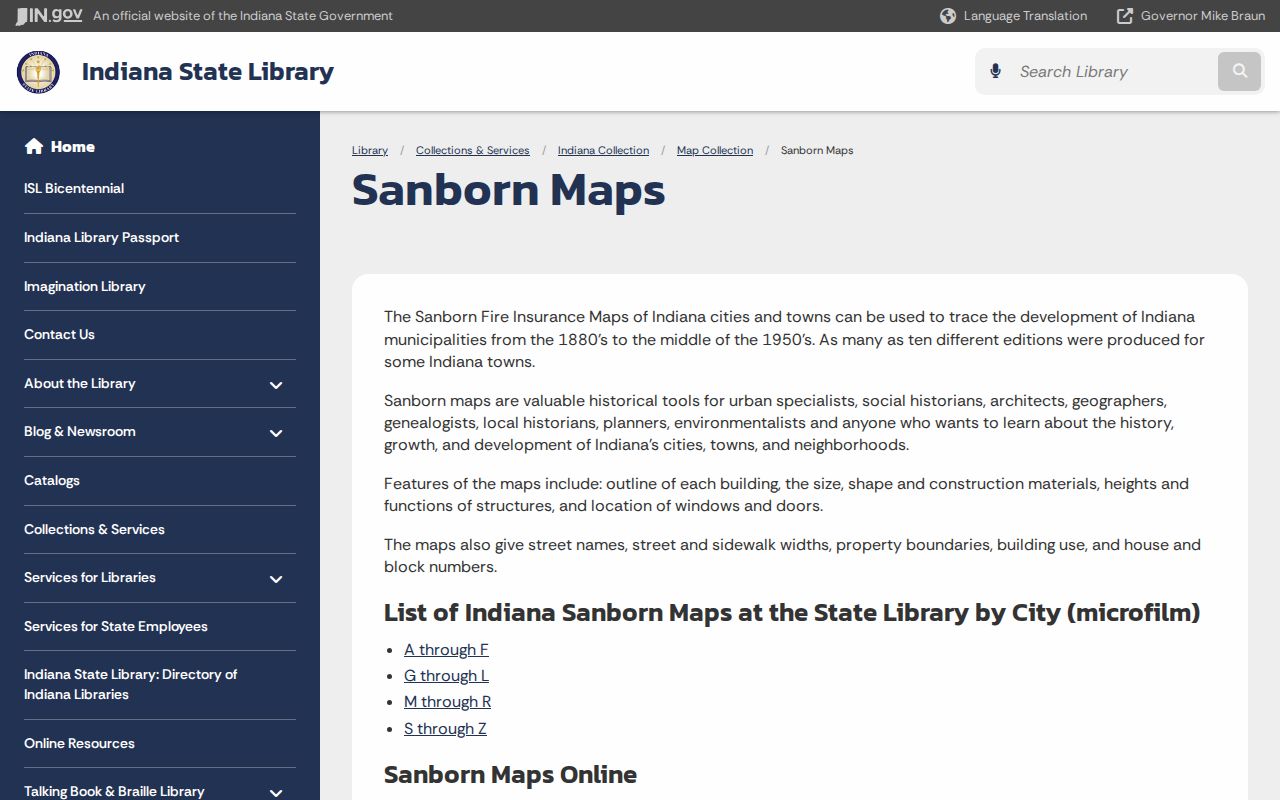Click the magnifying glass search button
Image resolution: width=1280 pixels, height=800 pixels.
tap(1240, 71)
